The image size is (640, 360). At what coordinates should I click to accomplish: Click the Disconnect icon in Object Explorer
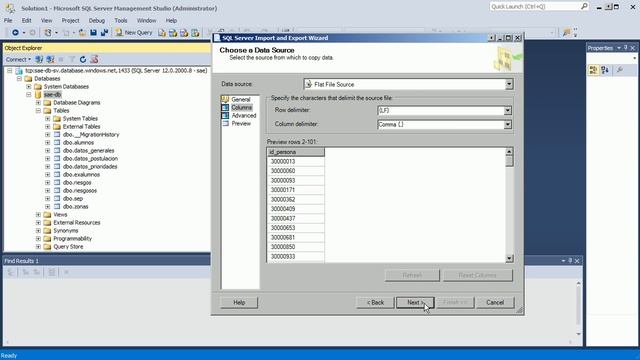point(50,59)
